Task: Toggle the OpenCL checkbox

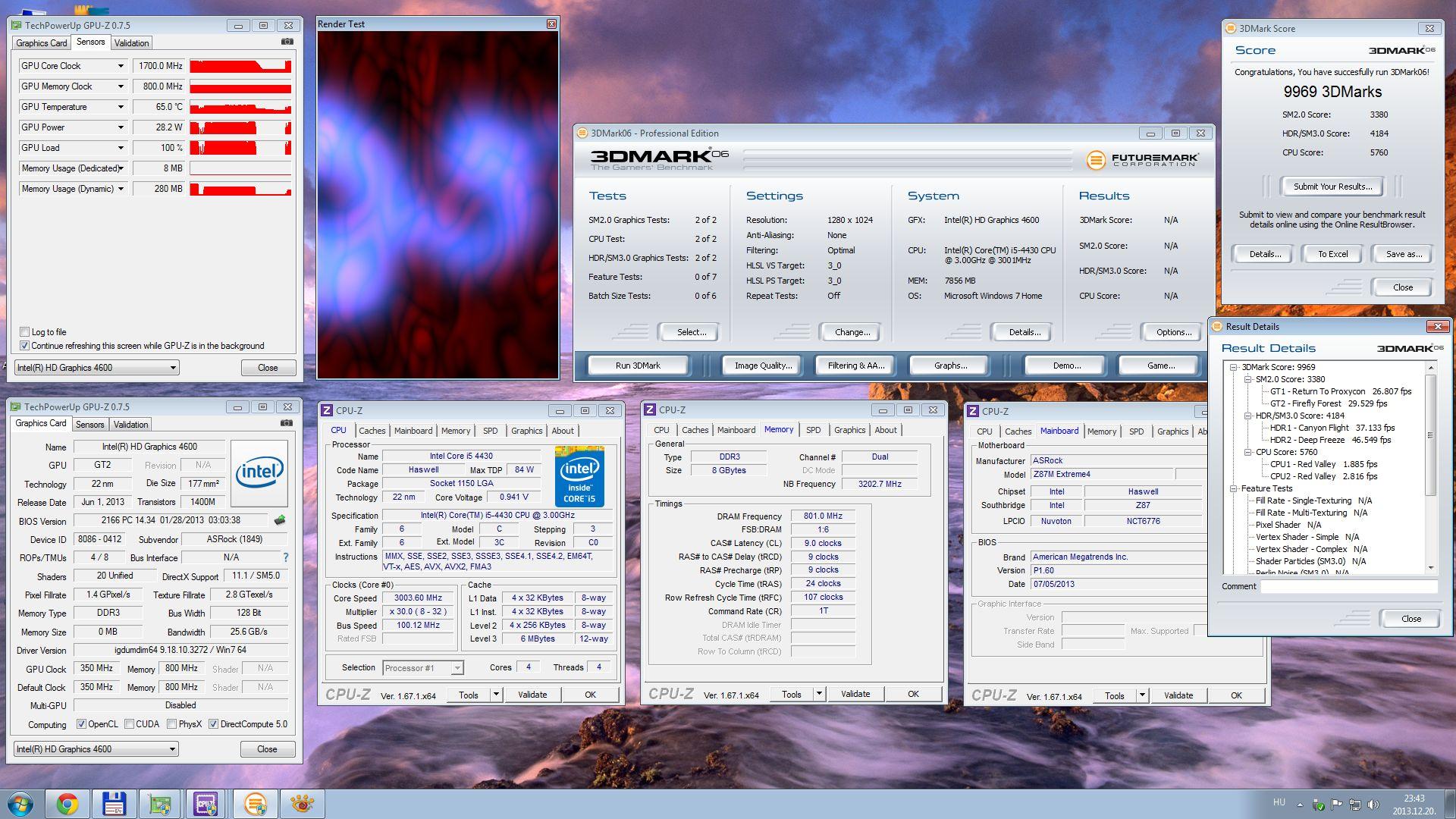Action: pos(81,724)
